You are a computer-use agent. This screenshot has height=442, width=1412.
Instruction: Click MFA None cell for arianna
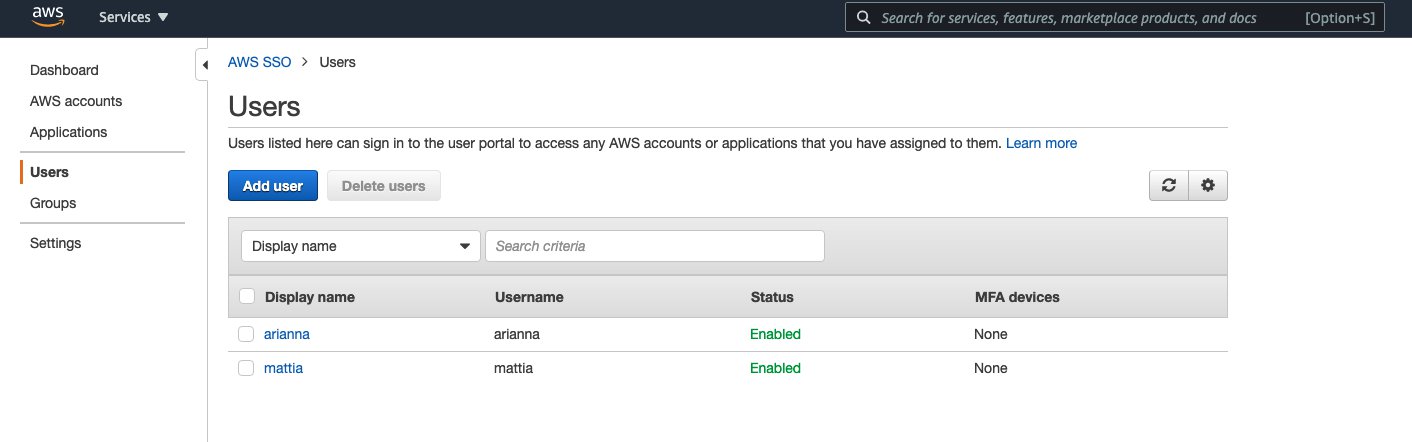point(991,334)
